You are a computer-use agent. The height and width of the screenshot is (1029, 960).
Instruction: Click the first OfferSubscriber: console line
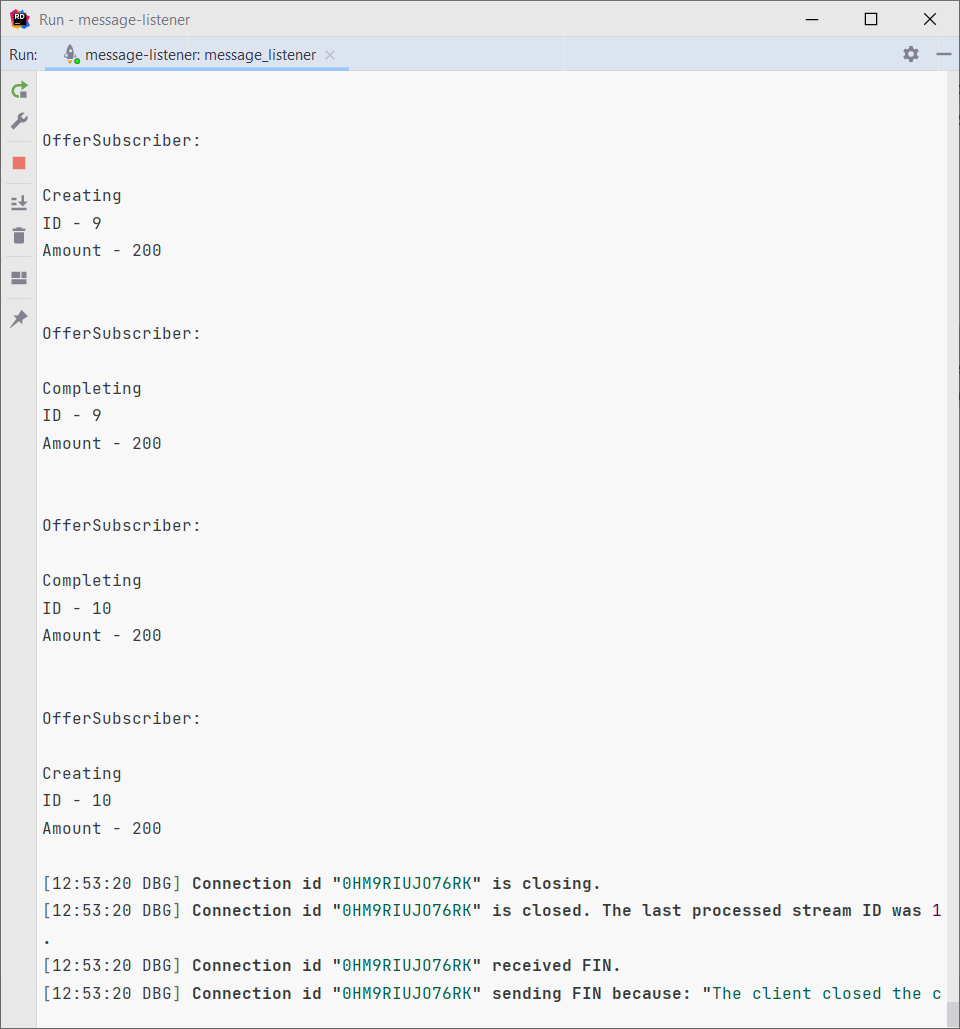[120, 140]
